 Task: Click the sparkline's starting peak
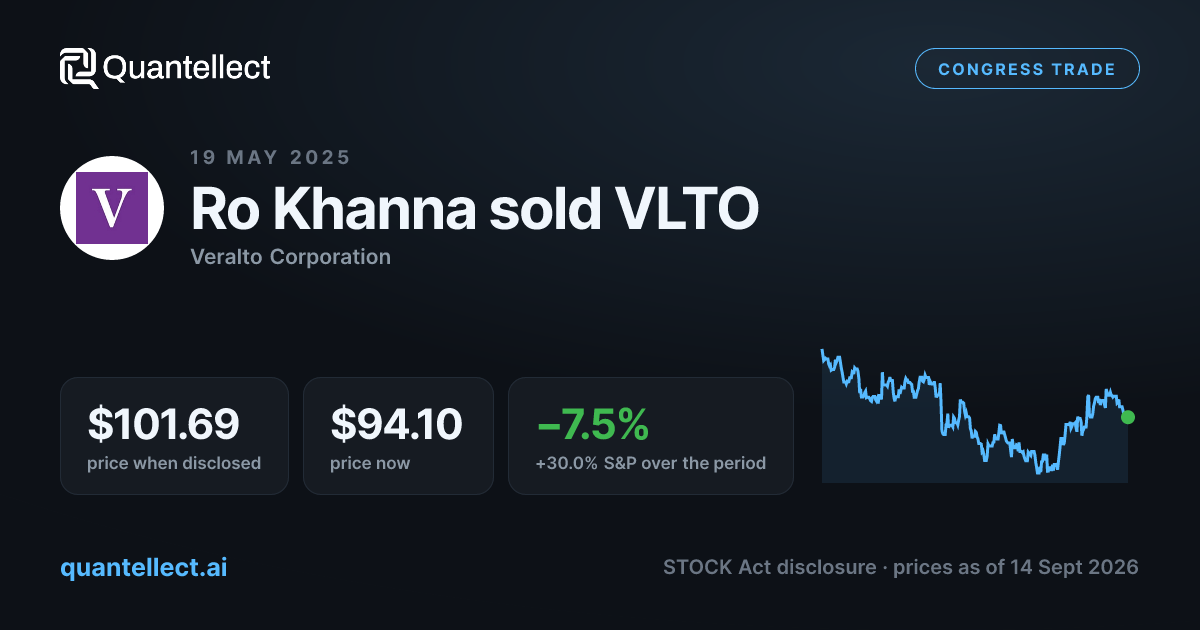click(822, 351)
